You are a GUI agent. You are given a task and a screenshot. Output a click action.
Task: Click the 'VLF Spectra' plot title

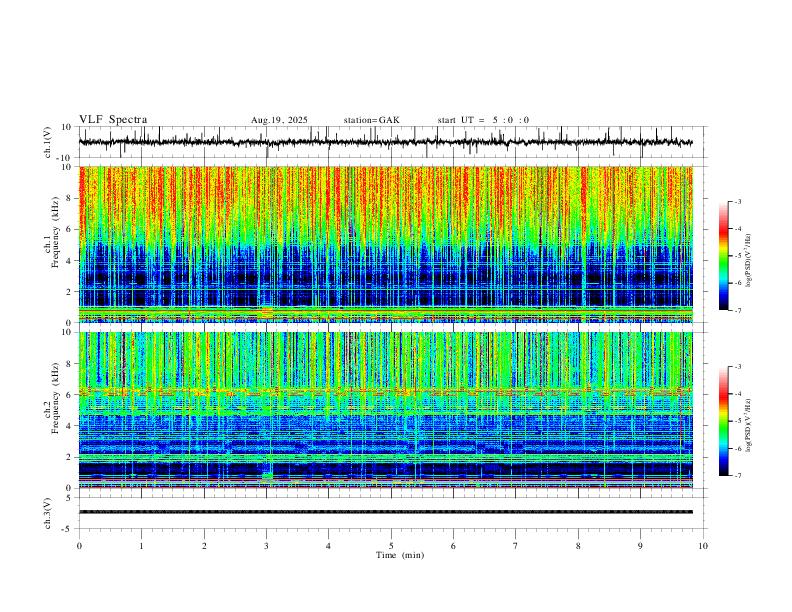click(113, 120)
